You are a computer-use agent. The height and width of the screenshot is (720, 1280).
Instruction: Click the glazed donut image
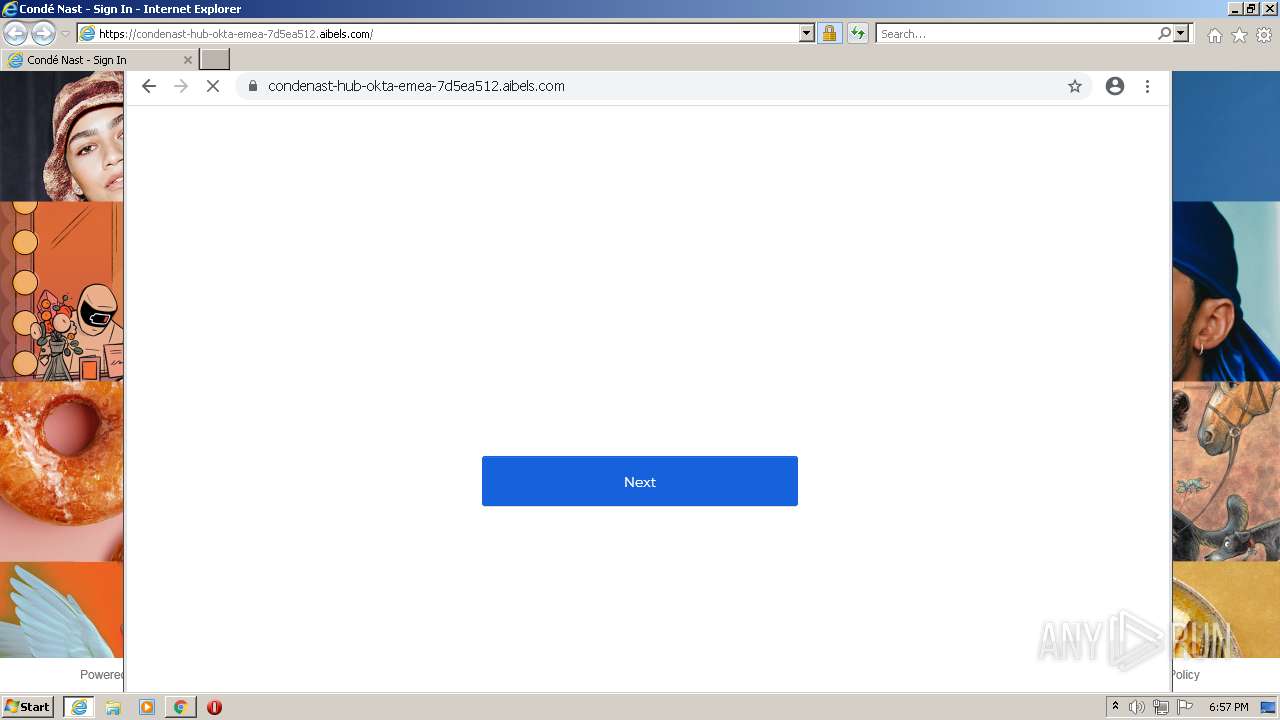(x=62, y=471)
